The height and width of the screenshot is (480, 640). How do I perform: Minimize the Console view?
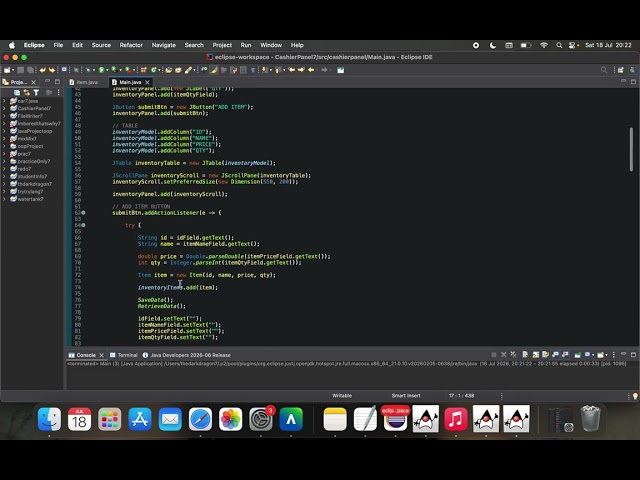pyautogui.click(x=623, y=354)
